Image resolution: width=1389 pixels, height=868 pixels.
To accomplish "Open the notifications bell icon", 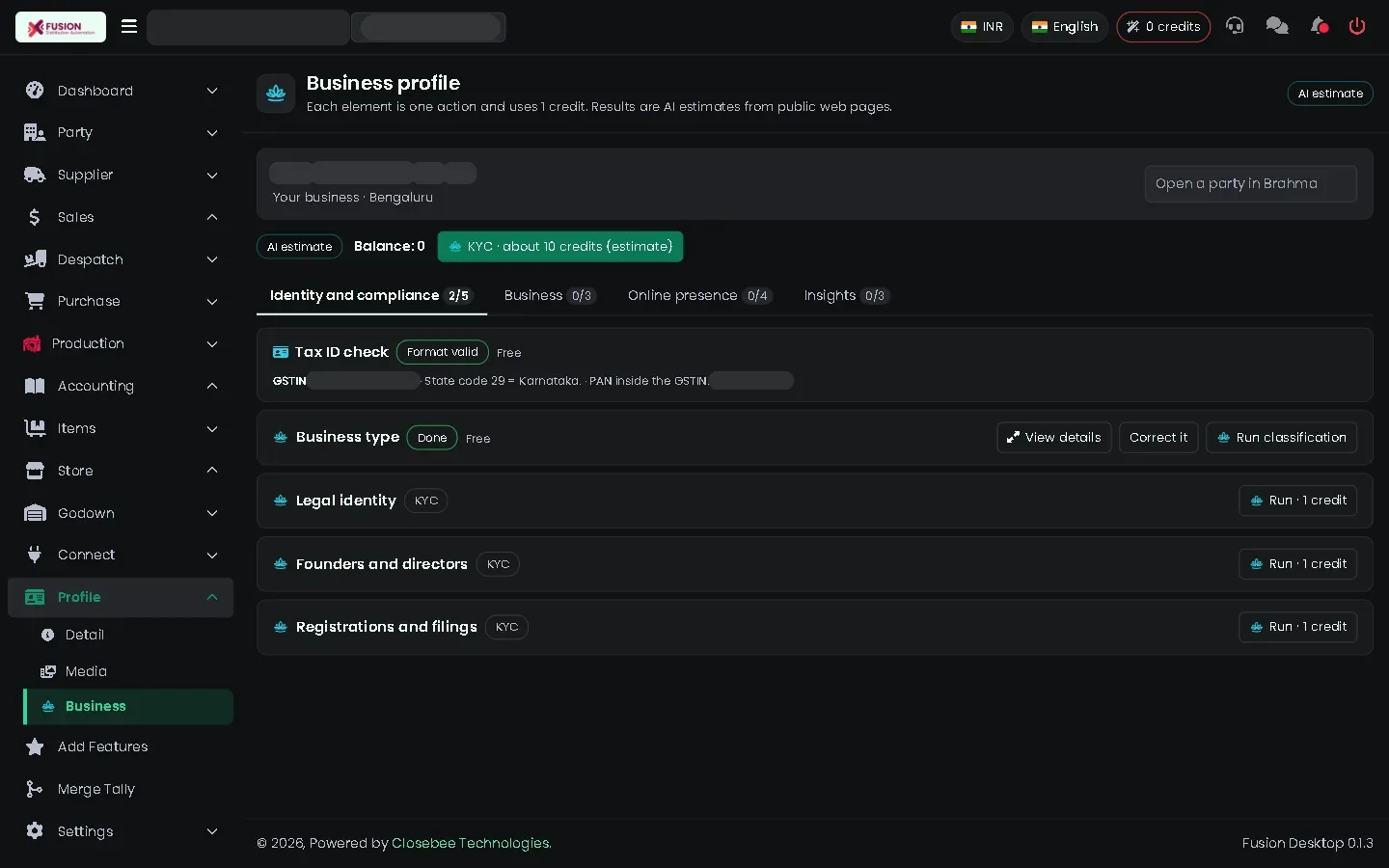I will click(x=1319, y=26).
